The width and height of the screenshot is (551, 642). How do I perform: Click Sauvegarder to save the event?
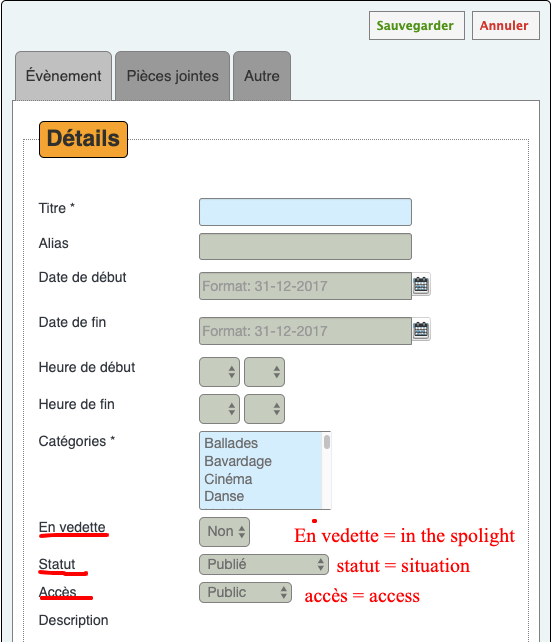pyautogui.click(x=417, y=25)
